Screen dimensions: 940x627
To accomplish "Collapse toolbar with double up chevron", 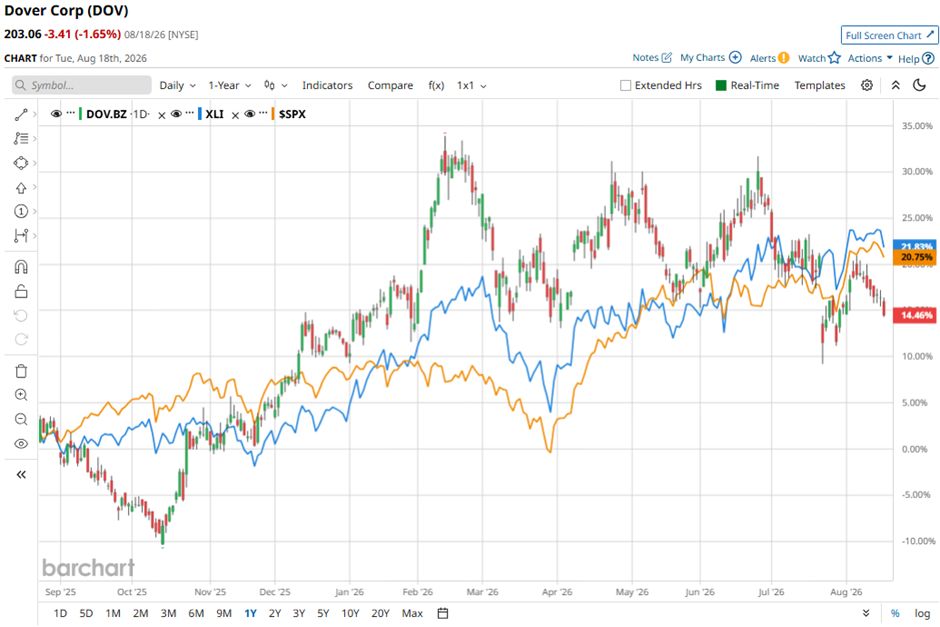I will coord(896,85).
